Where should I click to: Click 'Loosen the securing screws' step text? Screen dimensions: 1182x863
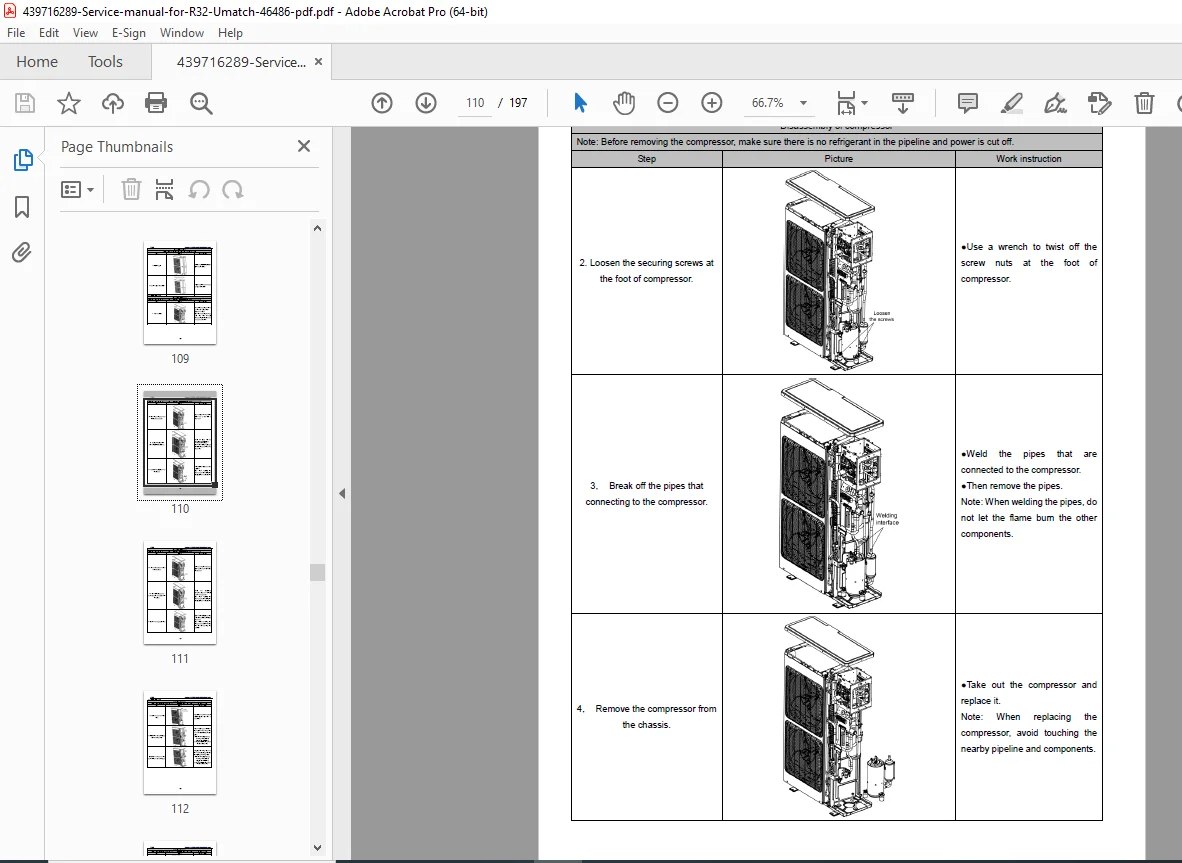[647, 271]
